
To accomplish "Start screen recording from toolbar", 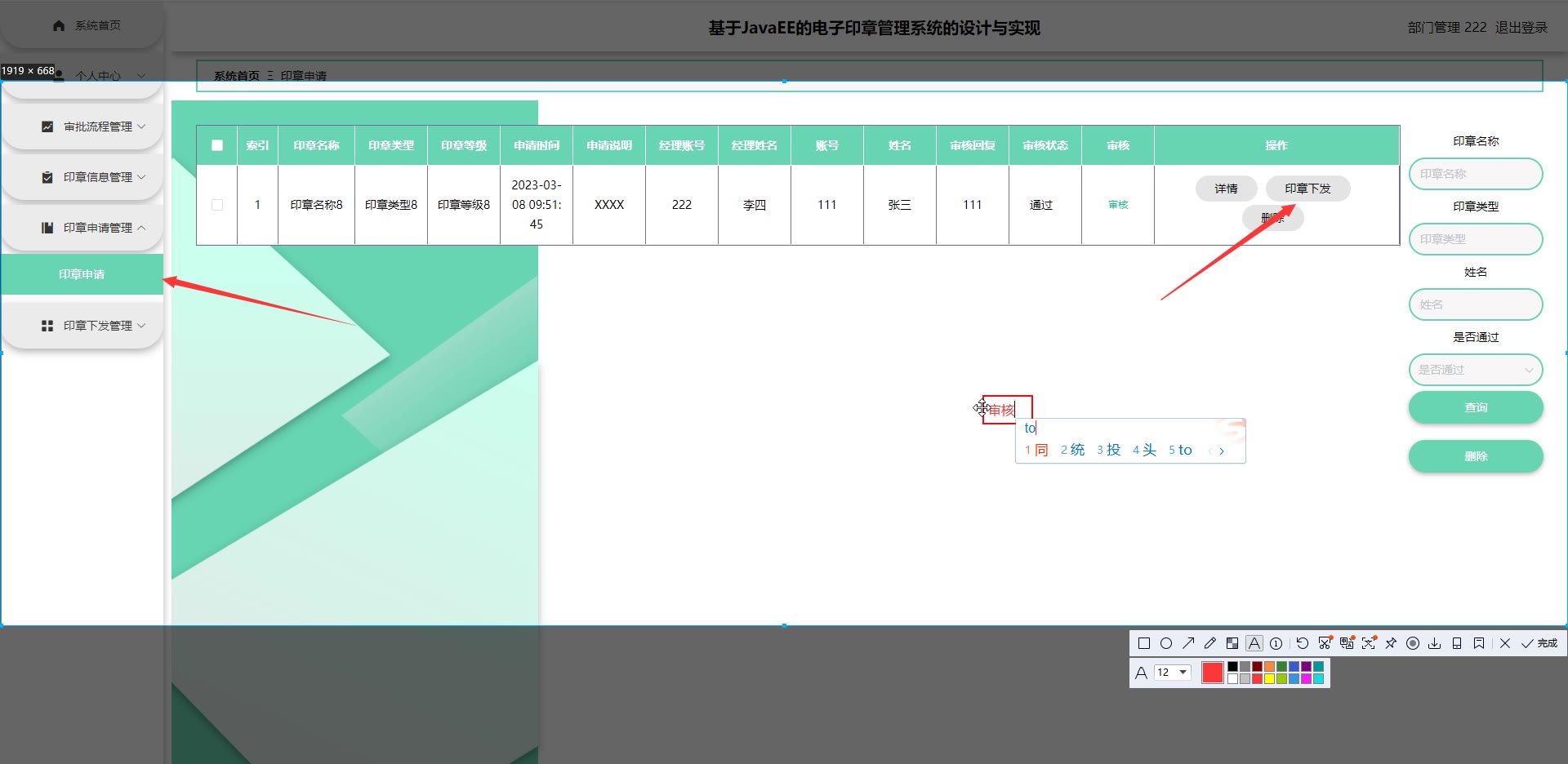I will (x=1413, y=643).
